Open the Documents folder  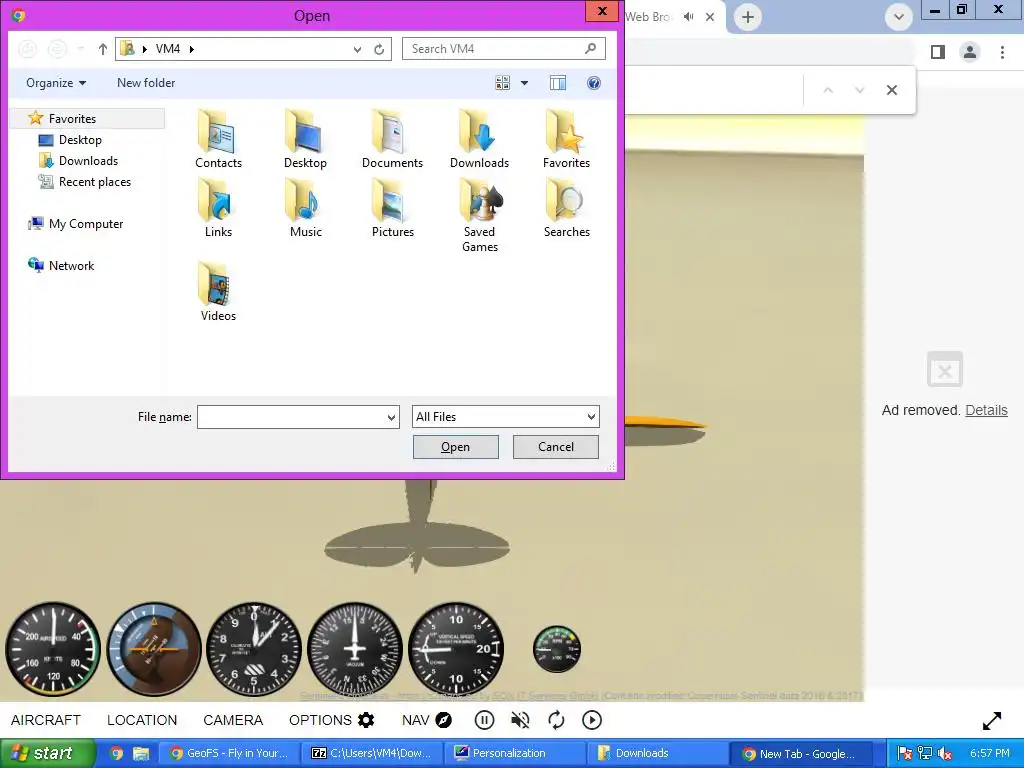pos(392,139)
